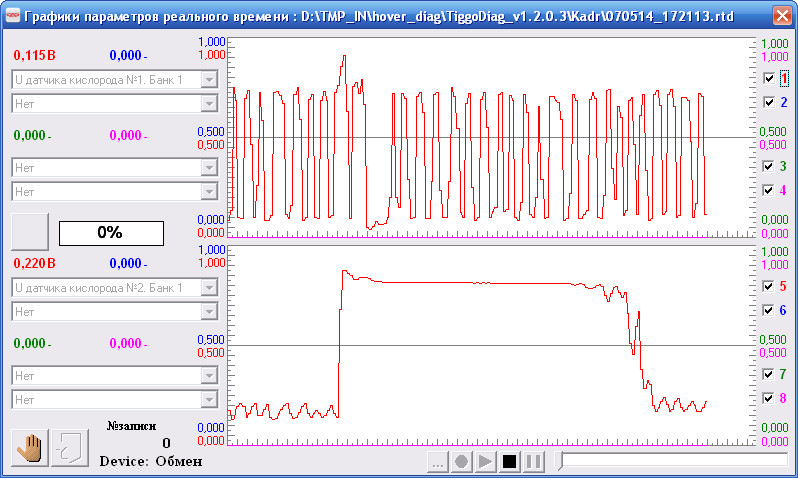The image size is (798, 478).
Task: Click the exit door icon button
Action: tap(70, 448)
